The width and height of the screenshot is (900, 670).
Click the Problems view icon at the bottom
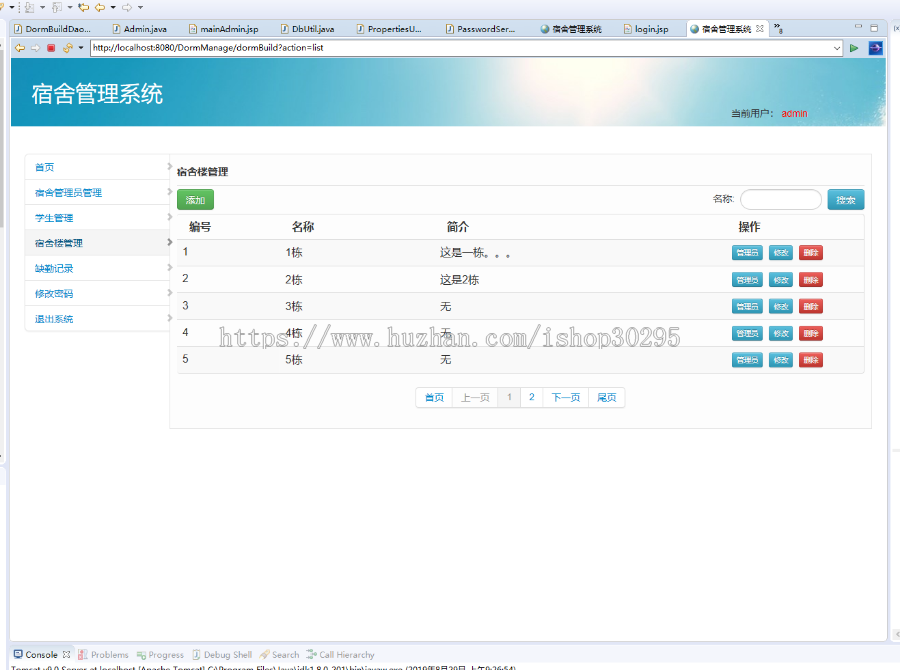[x=82, y=655]
